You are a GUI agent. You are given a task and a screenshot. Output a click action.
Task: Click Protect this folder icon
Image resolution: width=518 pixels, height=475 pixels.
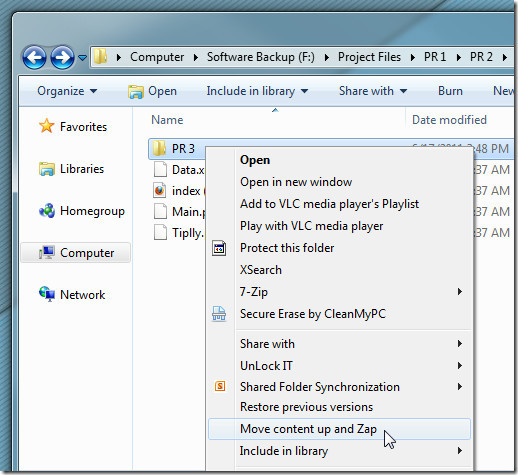coord(219,248)
